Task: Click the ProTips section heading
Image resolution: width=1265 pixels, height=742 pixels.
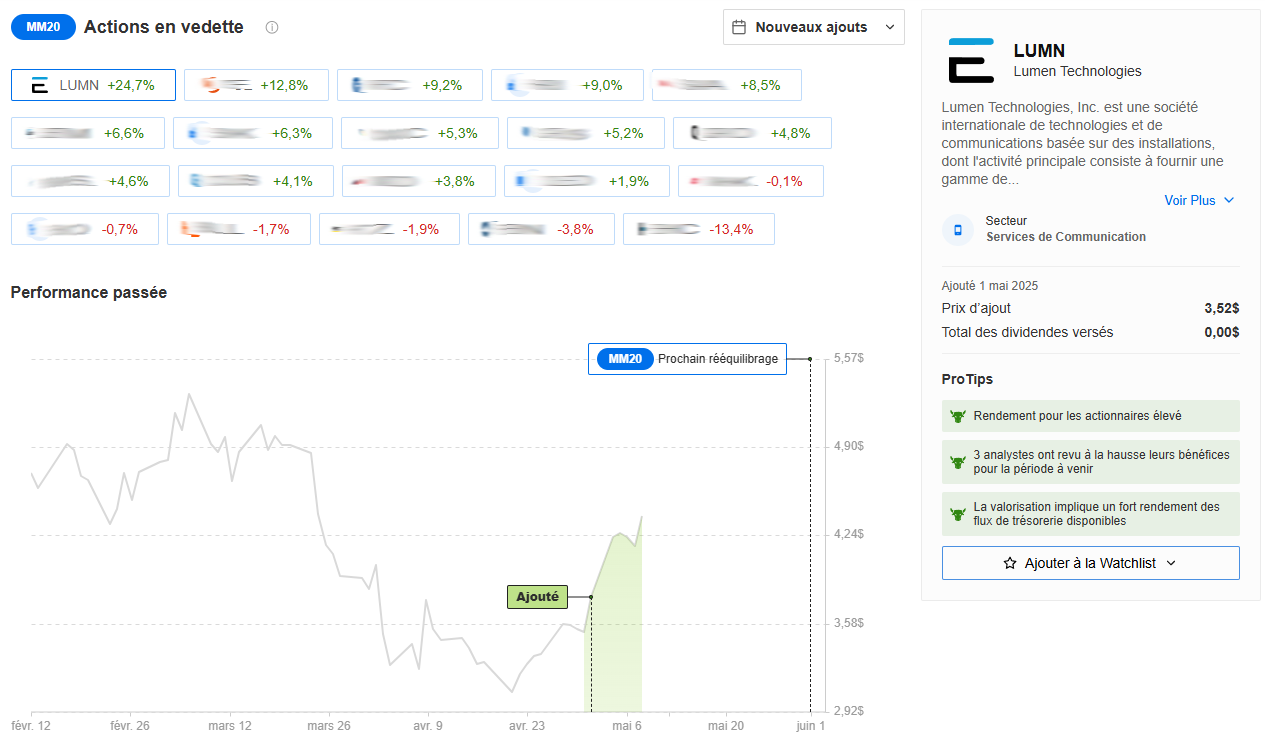Action: (967, 379)
